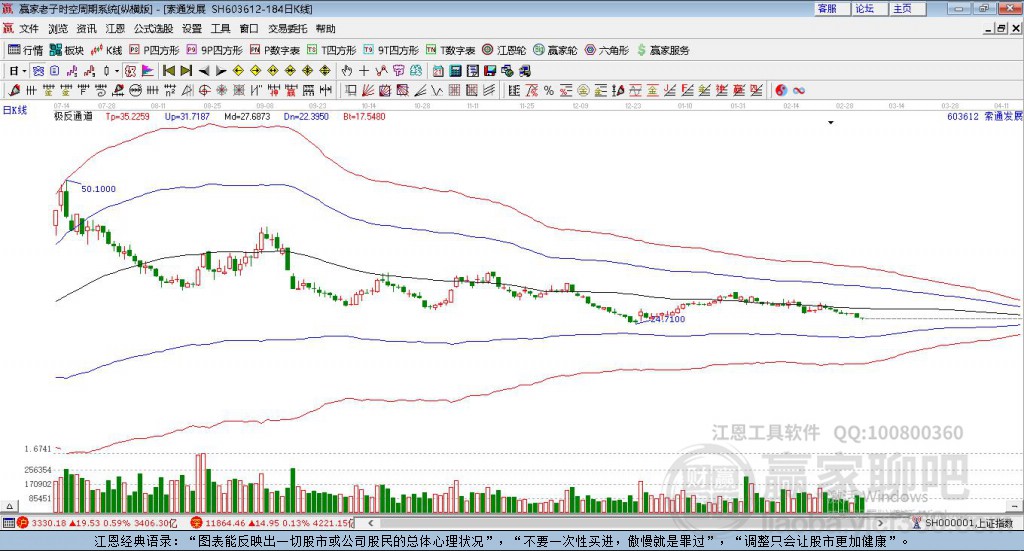The width and height of the screenshot is (1024, 551).
Task: Open the 9T四方形 tool
Action: point(391,50)
